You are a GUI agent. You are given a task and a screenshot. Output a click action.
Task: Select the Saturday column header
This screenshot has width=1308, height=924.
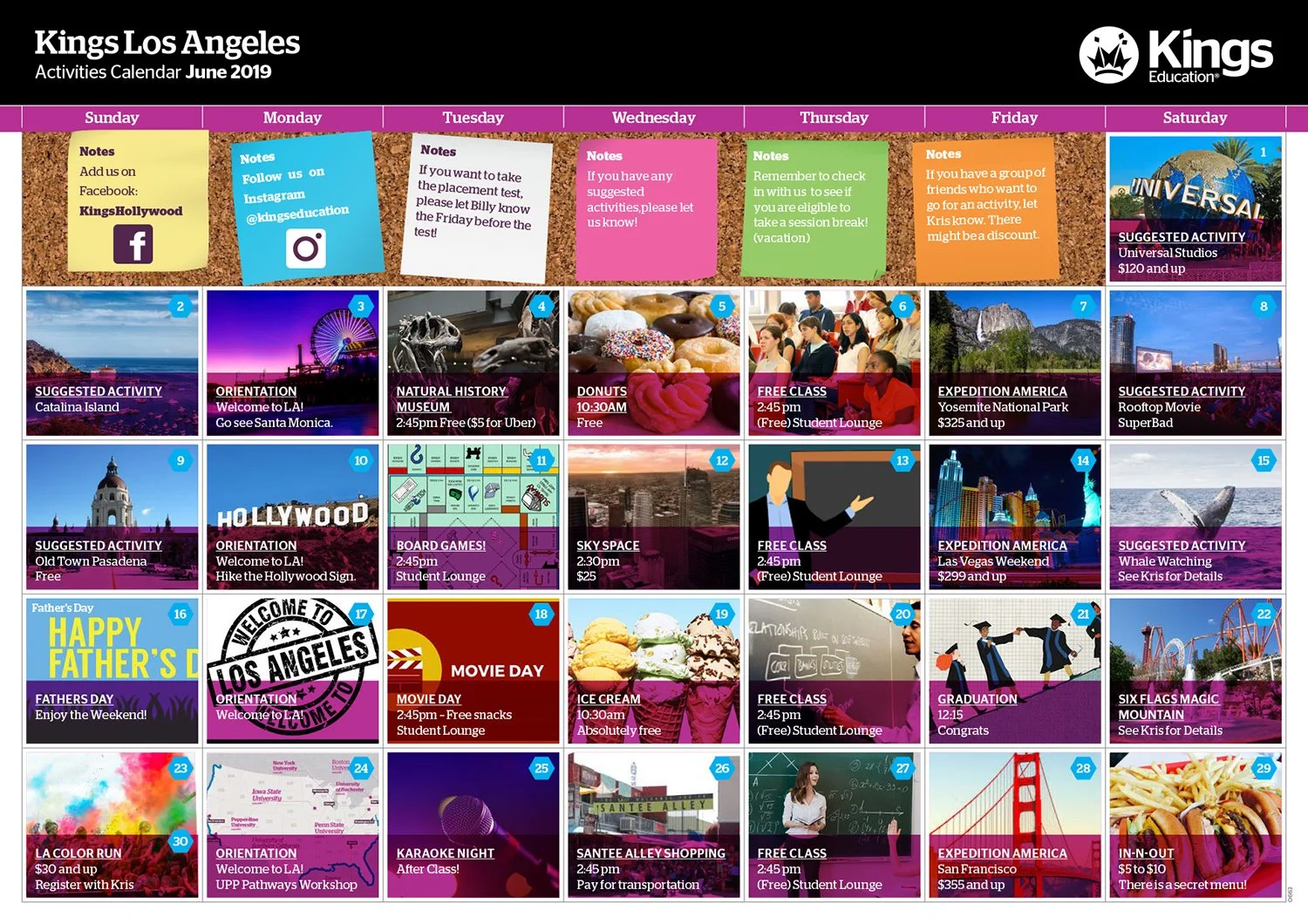(1195, 118)
